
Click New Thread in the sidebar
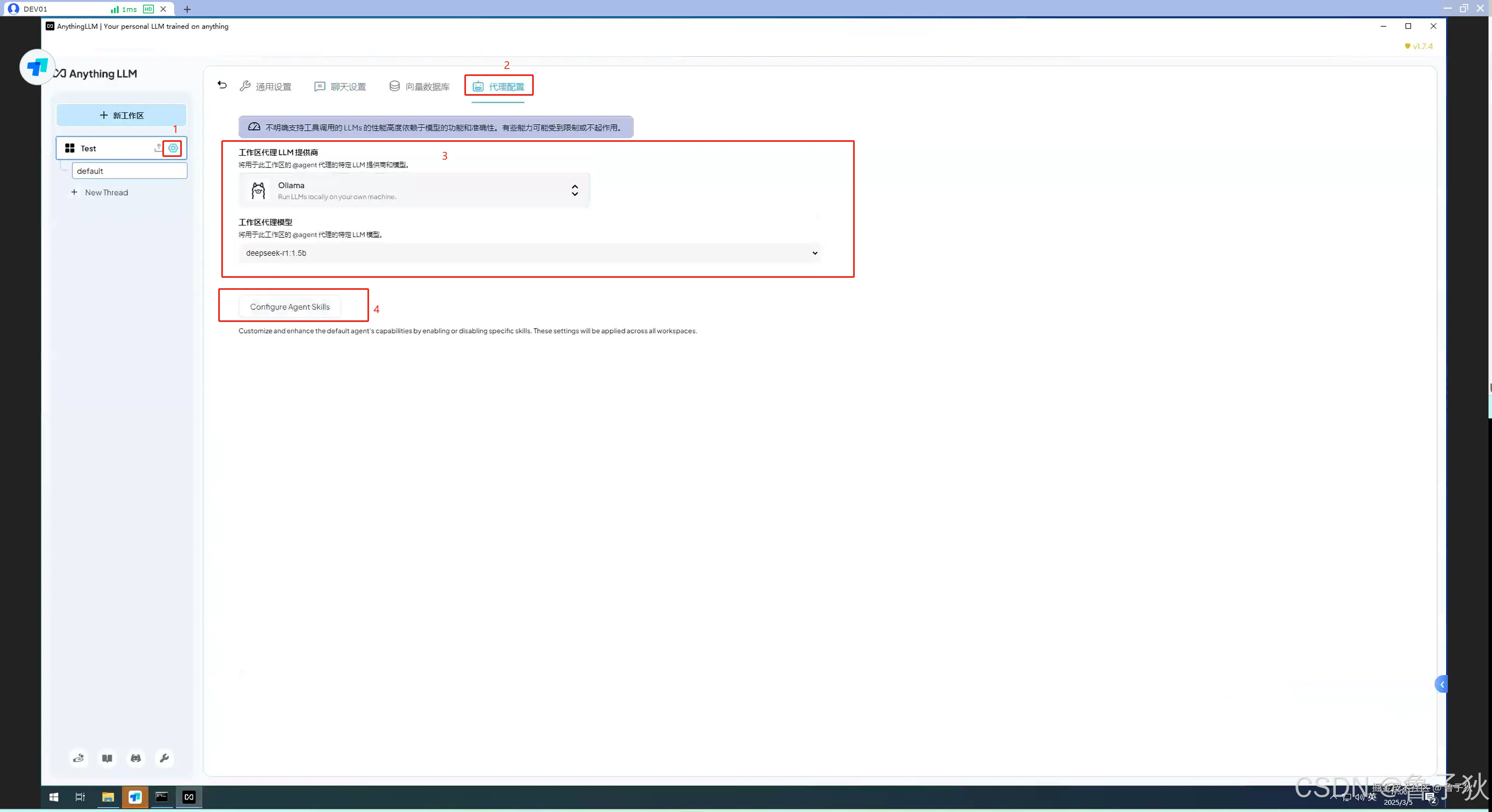(x=106, y=192)
